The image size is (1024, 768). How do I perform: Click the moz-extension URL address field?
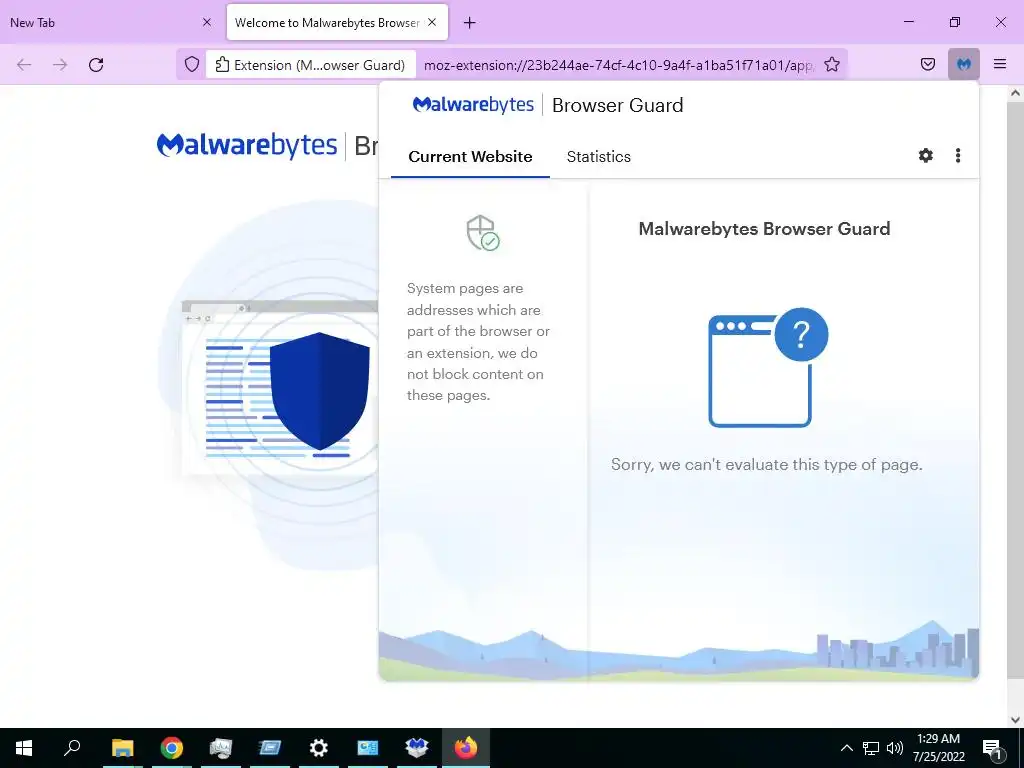(x=618, y=65)
